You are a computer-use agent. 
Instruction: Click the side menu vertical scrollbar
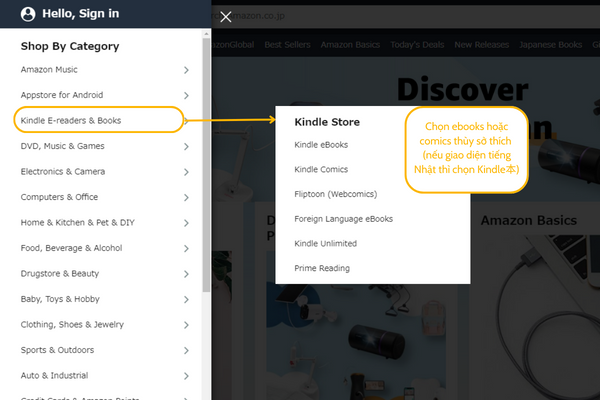(x=206, y=165)
